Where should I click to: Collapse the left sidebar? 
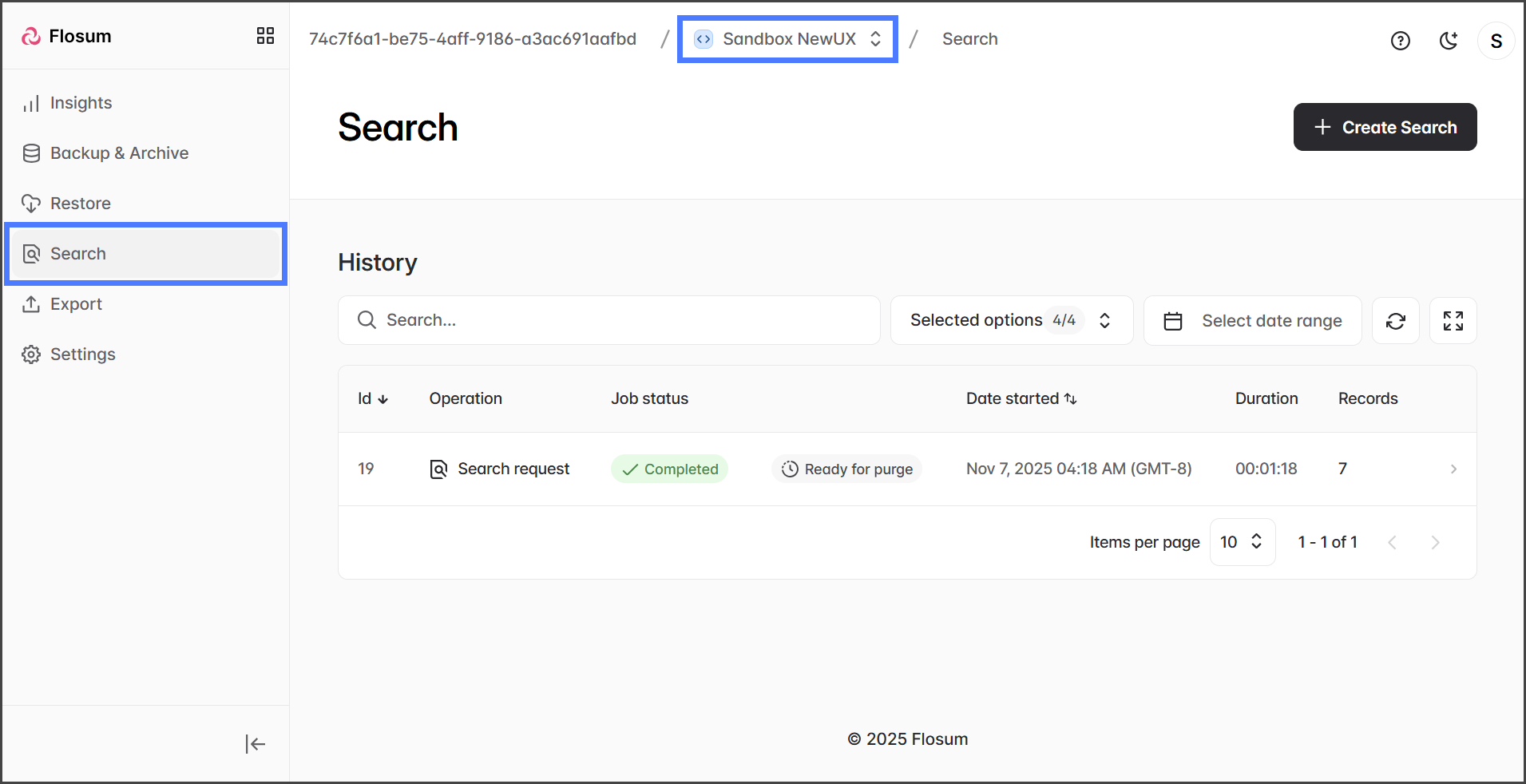point(255,744)
